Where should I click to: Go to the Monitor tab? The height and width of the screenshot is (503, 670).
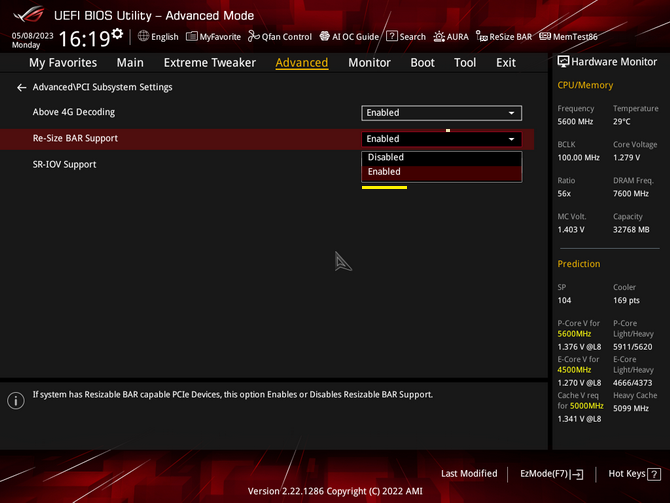pyautogui.click(x=369, y=63)
